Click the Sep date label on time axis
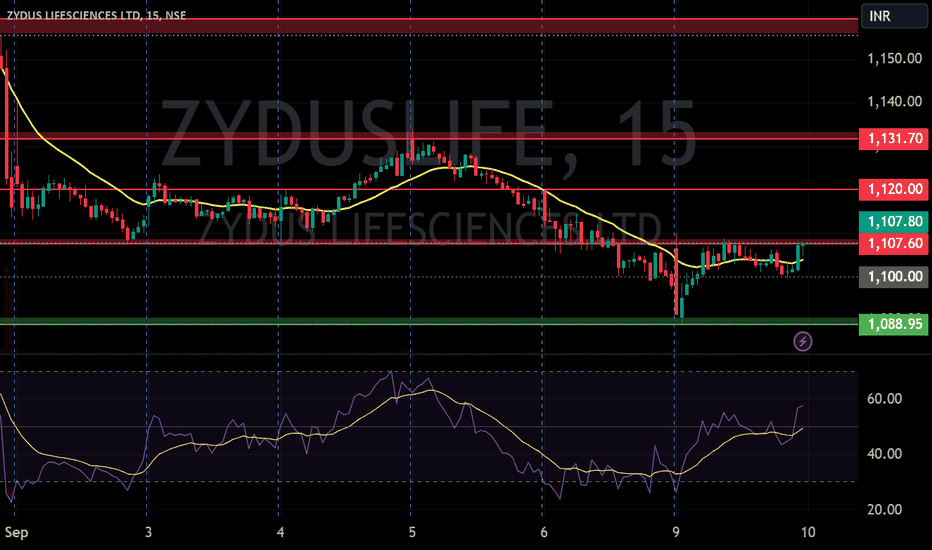 pyautogui.click(x=16, y=532)
